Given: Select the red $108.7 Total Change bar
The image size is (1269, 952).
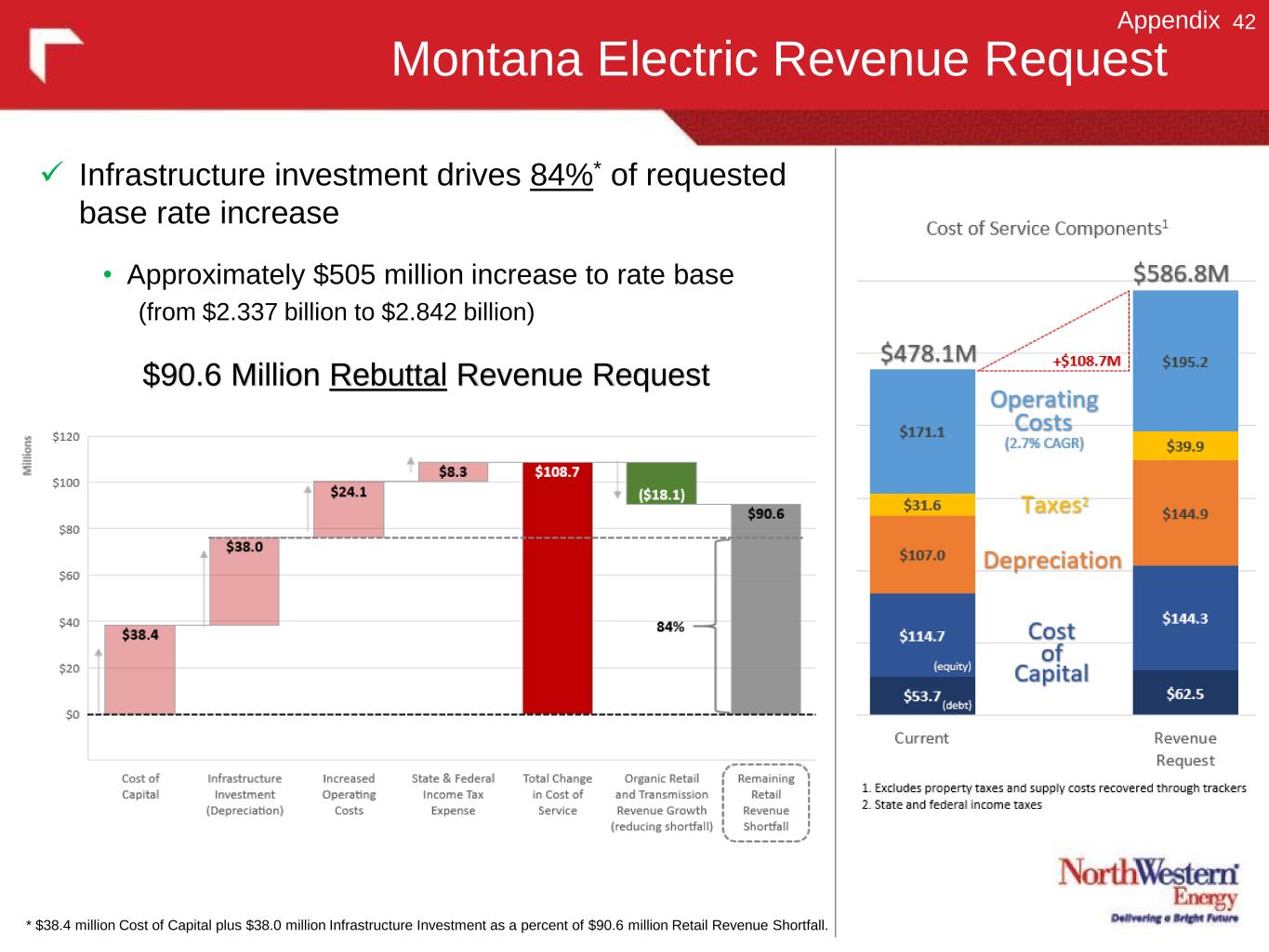Looking at the screenshot, I should pyautogui.click(x=557, y=595).
